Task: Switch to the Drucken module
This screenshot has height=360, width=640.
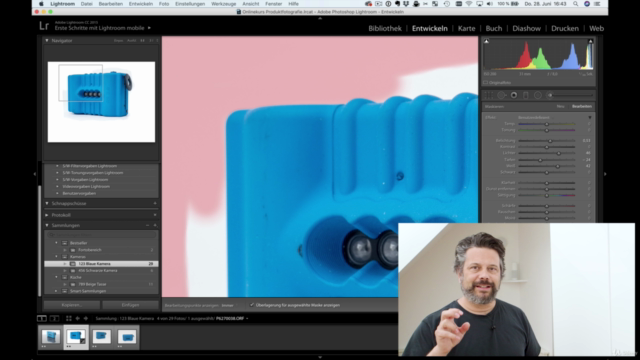Action: [x=565, y=28]
